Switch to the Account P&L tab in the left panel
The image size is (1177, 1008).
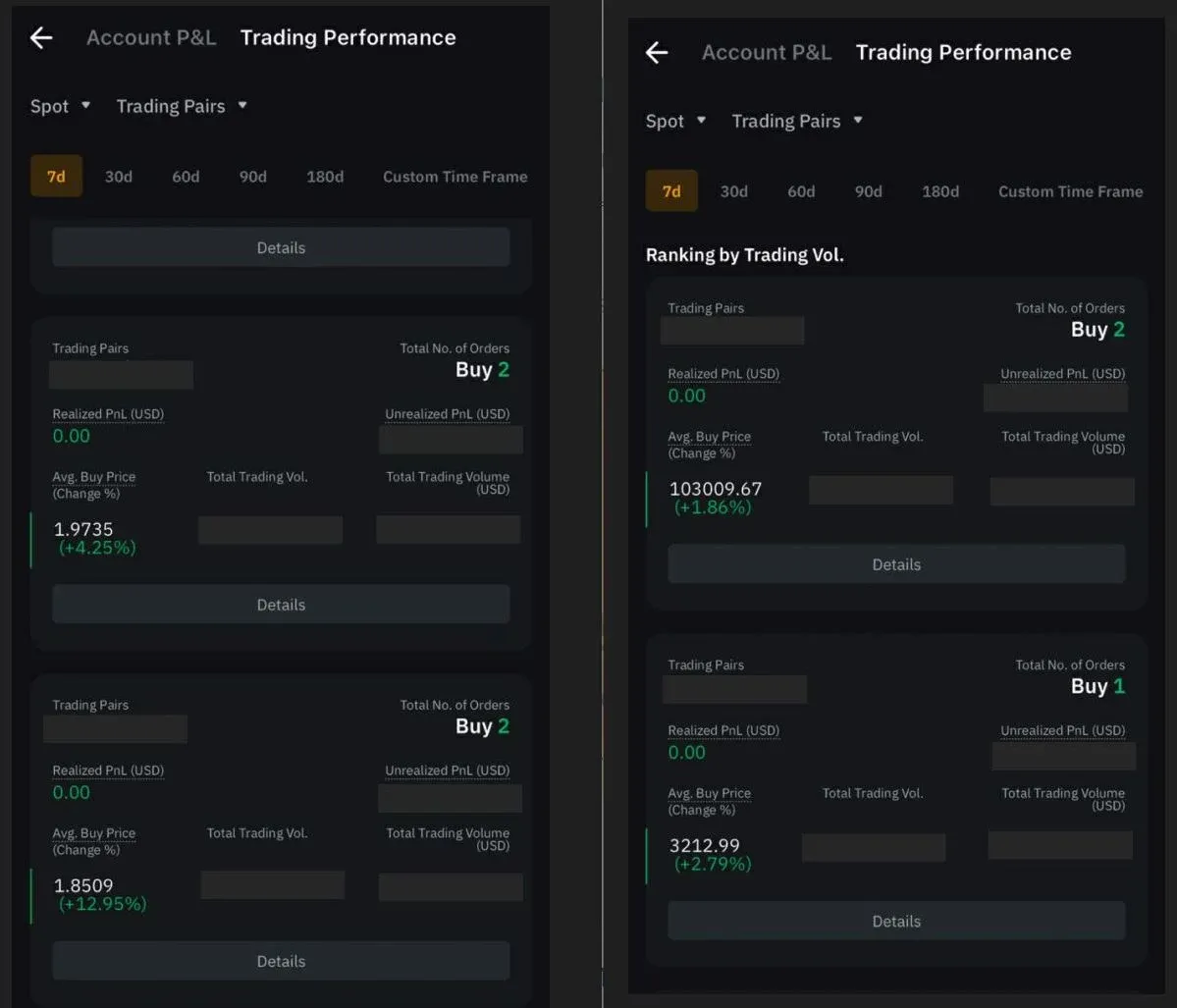151,38
